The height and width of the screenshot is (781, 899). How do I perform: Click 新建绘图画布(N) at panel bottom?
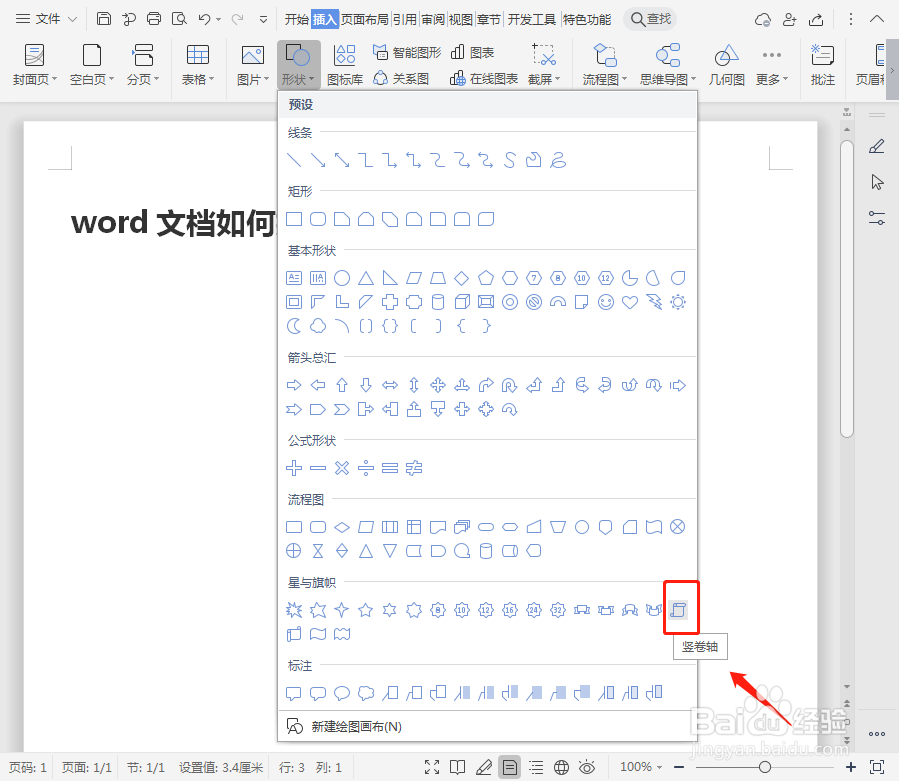click(x=355, y=726)
